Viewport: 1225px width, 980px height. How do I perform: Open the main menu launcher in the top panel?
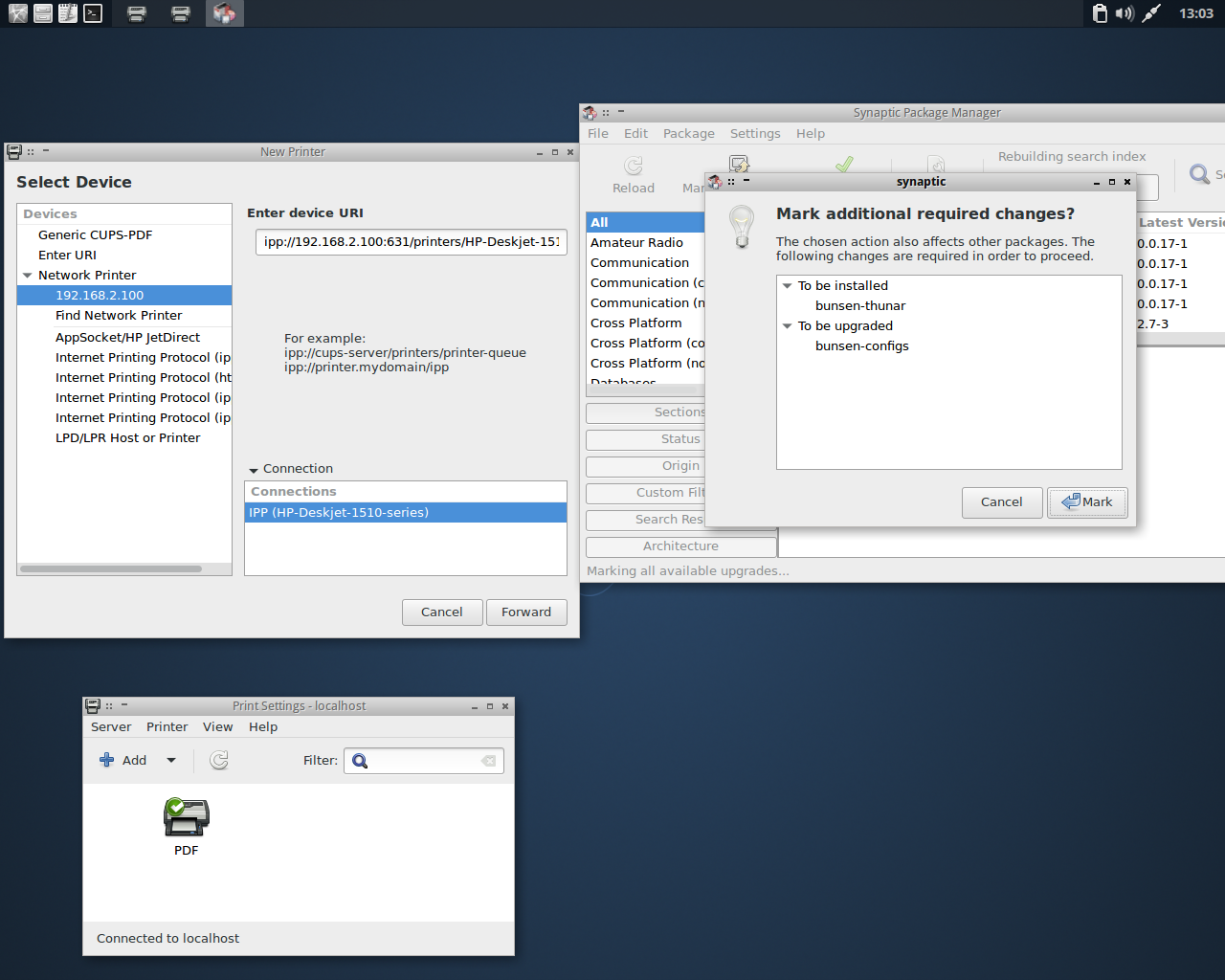[17, 13]
